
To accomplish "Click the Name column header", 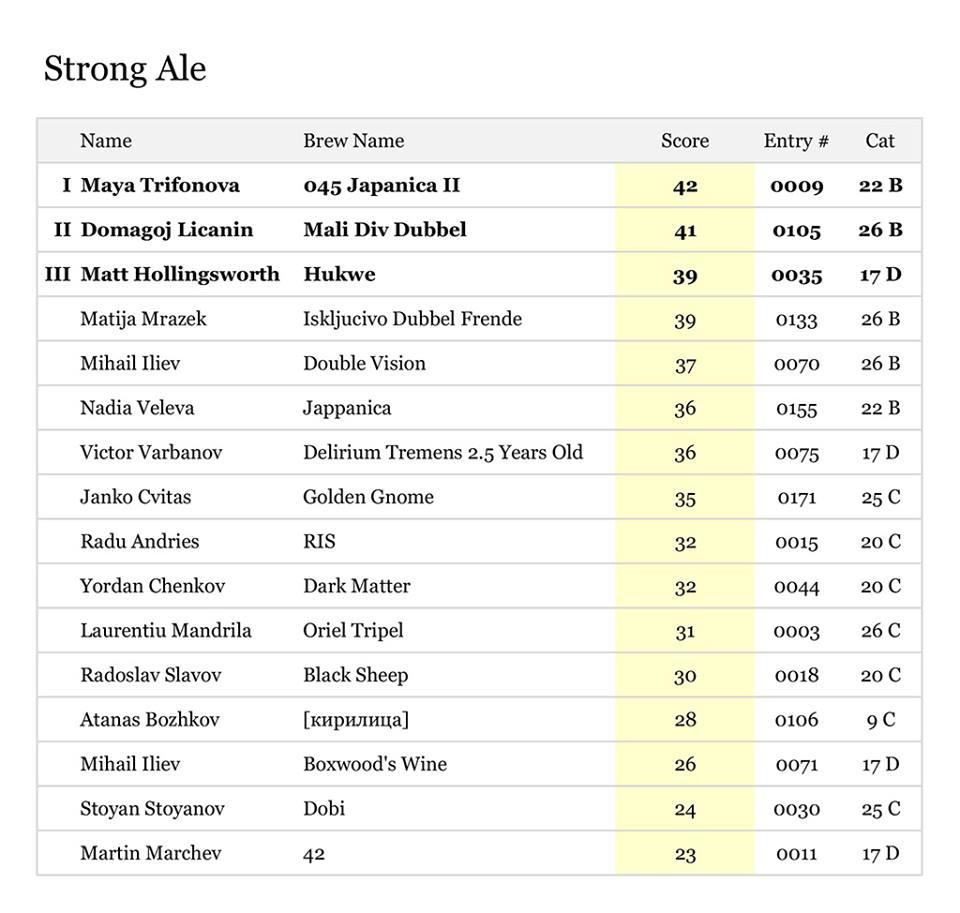I will pyautogui.click(x=106, y=141).
